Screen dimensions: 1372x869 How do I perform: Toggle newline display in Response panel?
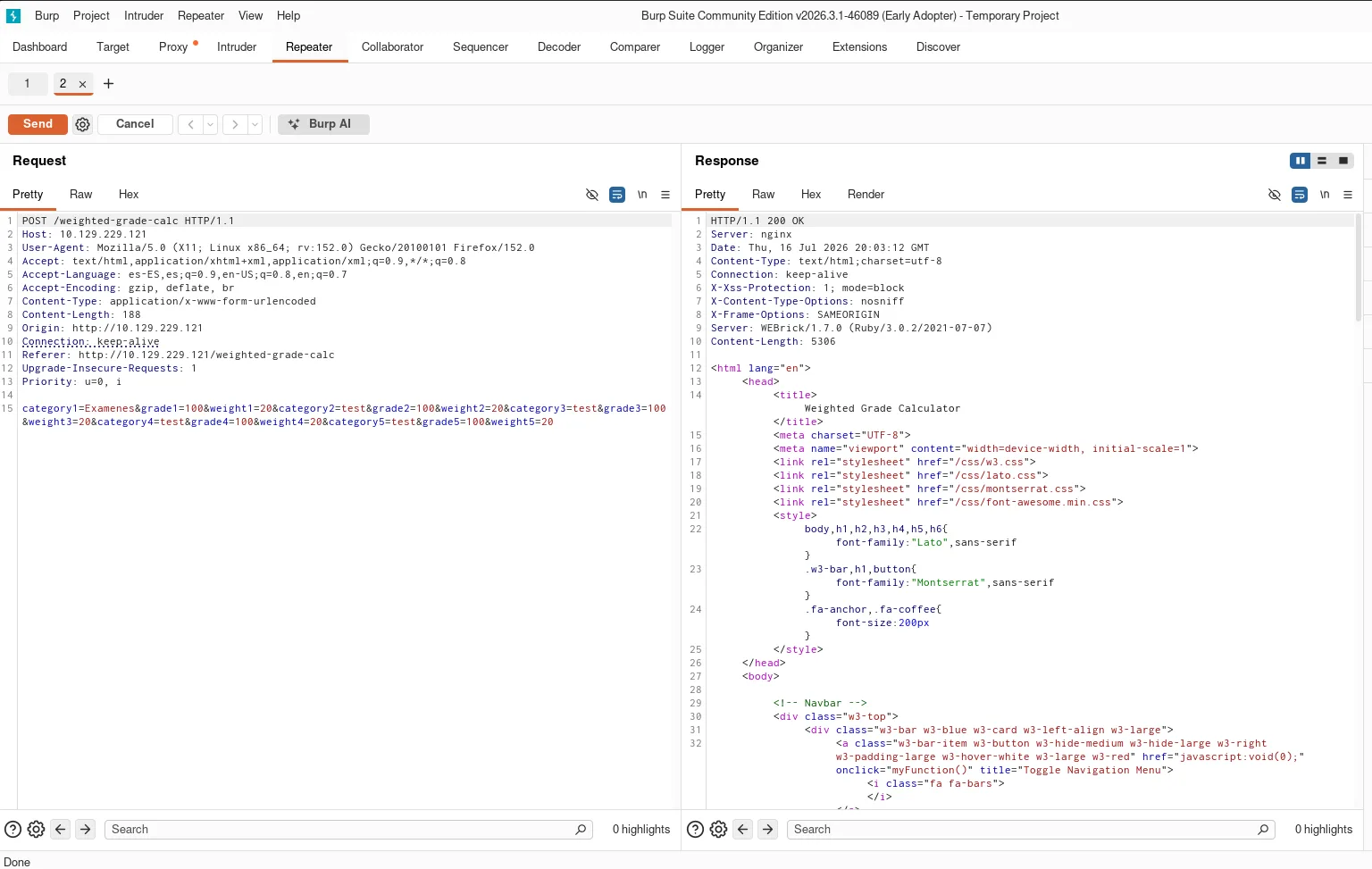(x=1325, y=195)
